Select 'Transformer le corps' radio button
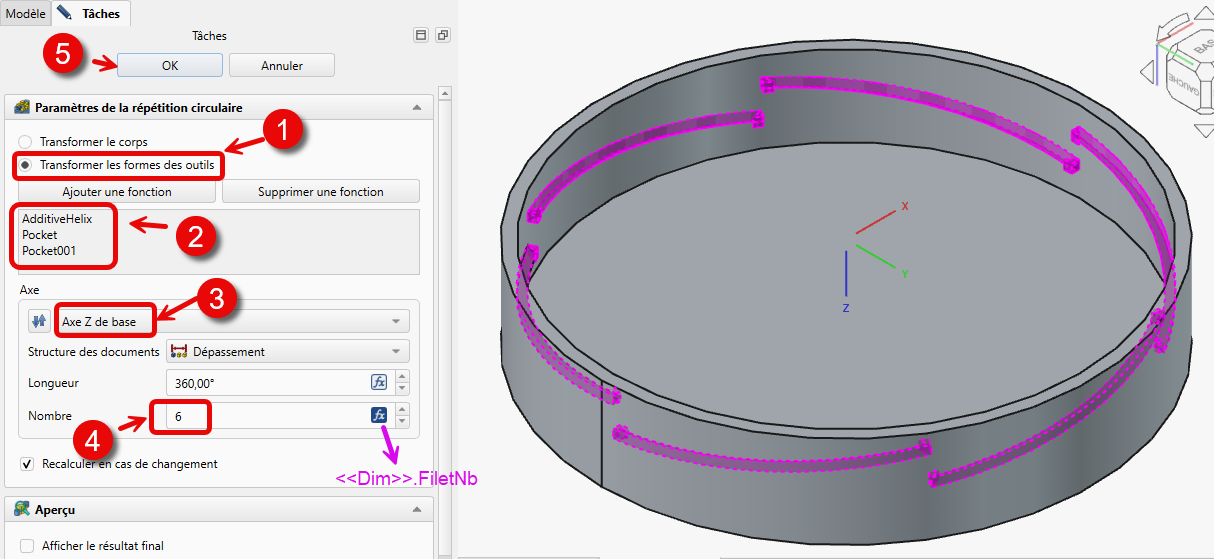The height and width of the screenshot is (559, 1214). [x=26, y=142]
